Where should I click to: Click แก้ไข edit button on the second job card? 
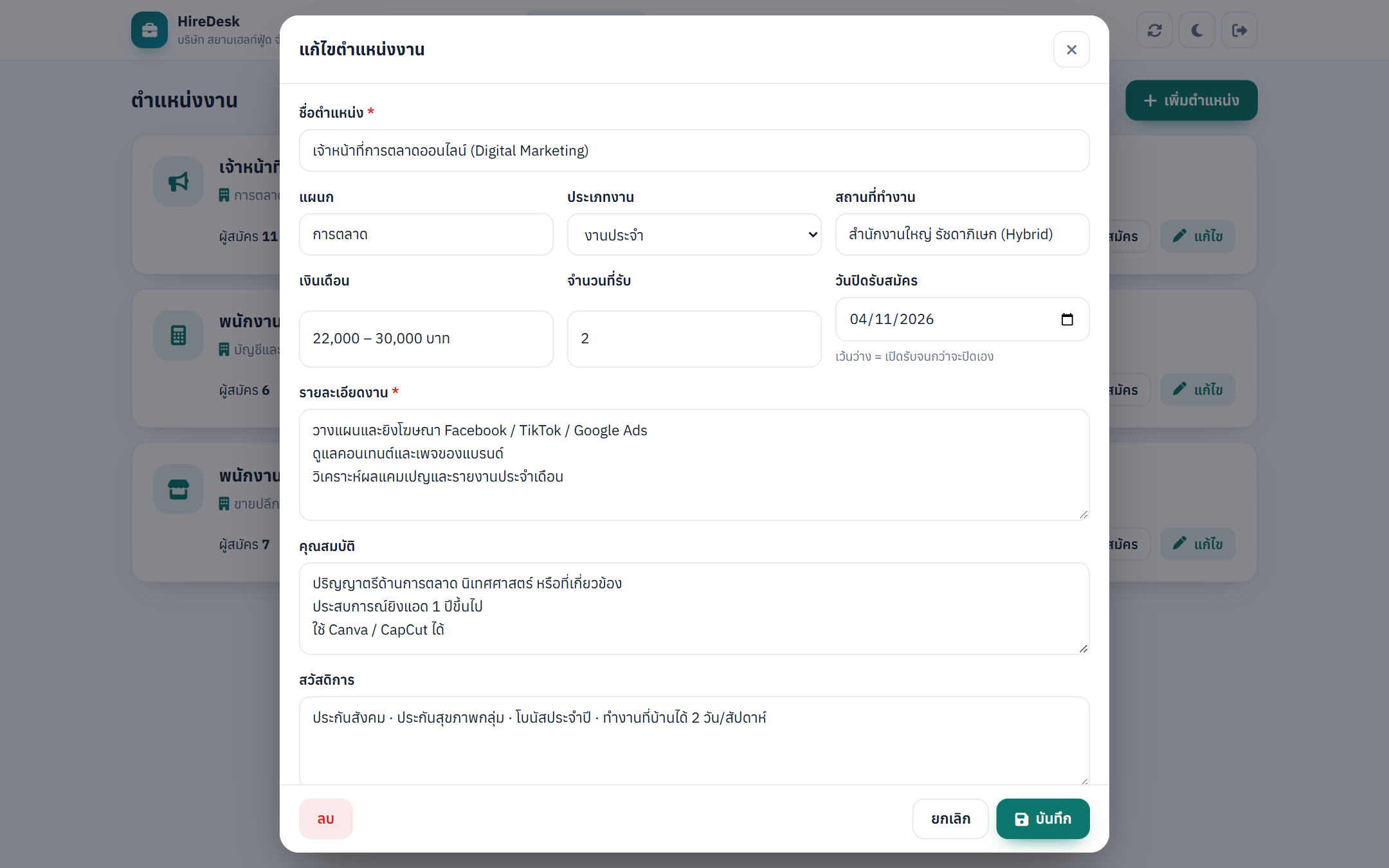[1197, 390]
